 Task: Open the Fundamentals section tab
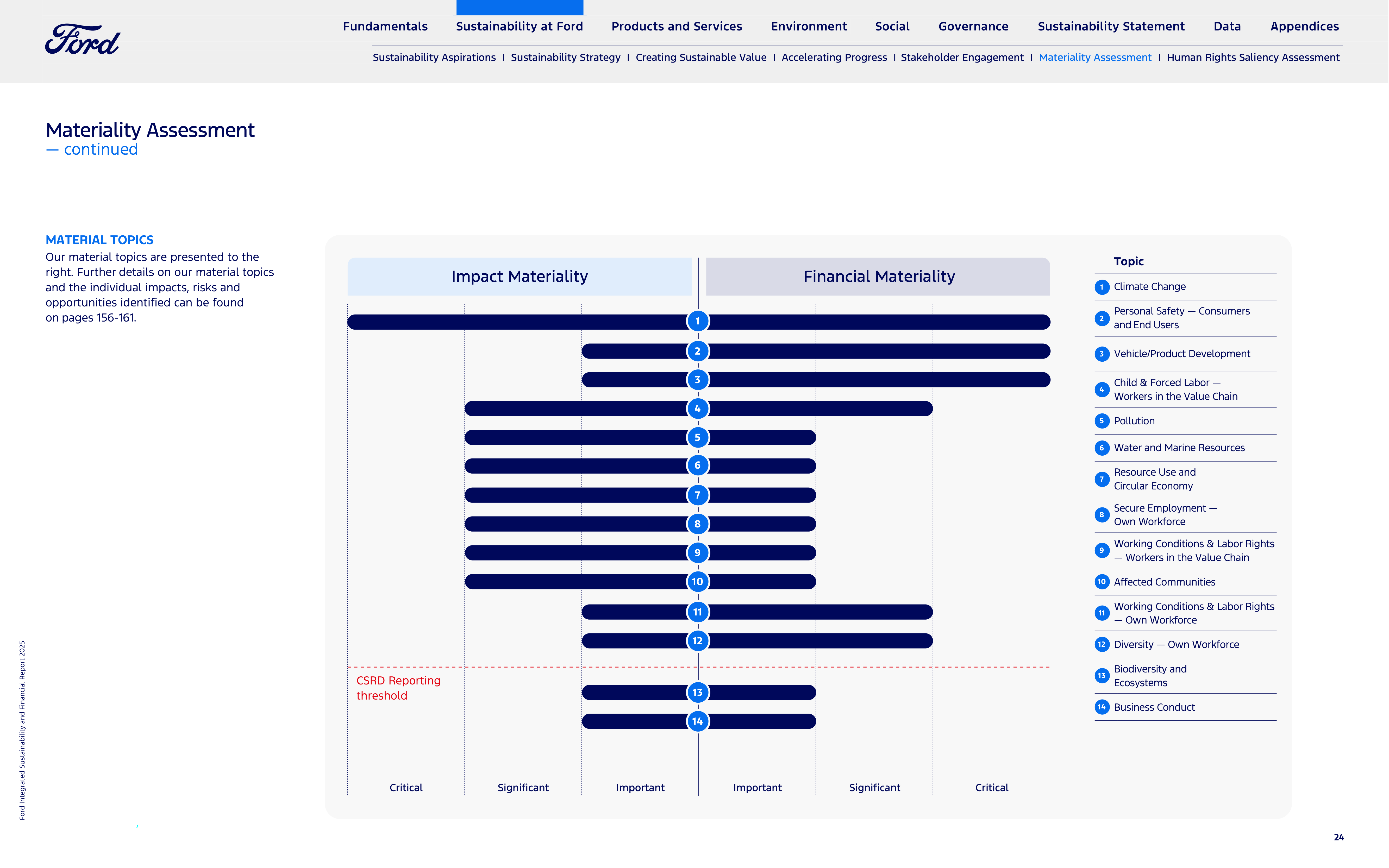pyautogui.click(x=385, y=26)
